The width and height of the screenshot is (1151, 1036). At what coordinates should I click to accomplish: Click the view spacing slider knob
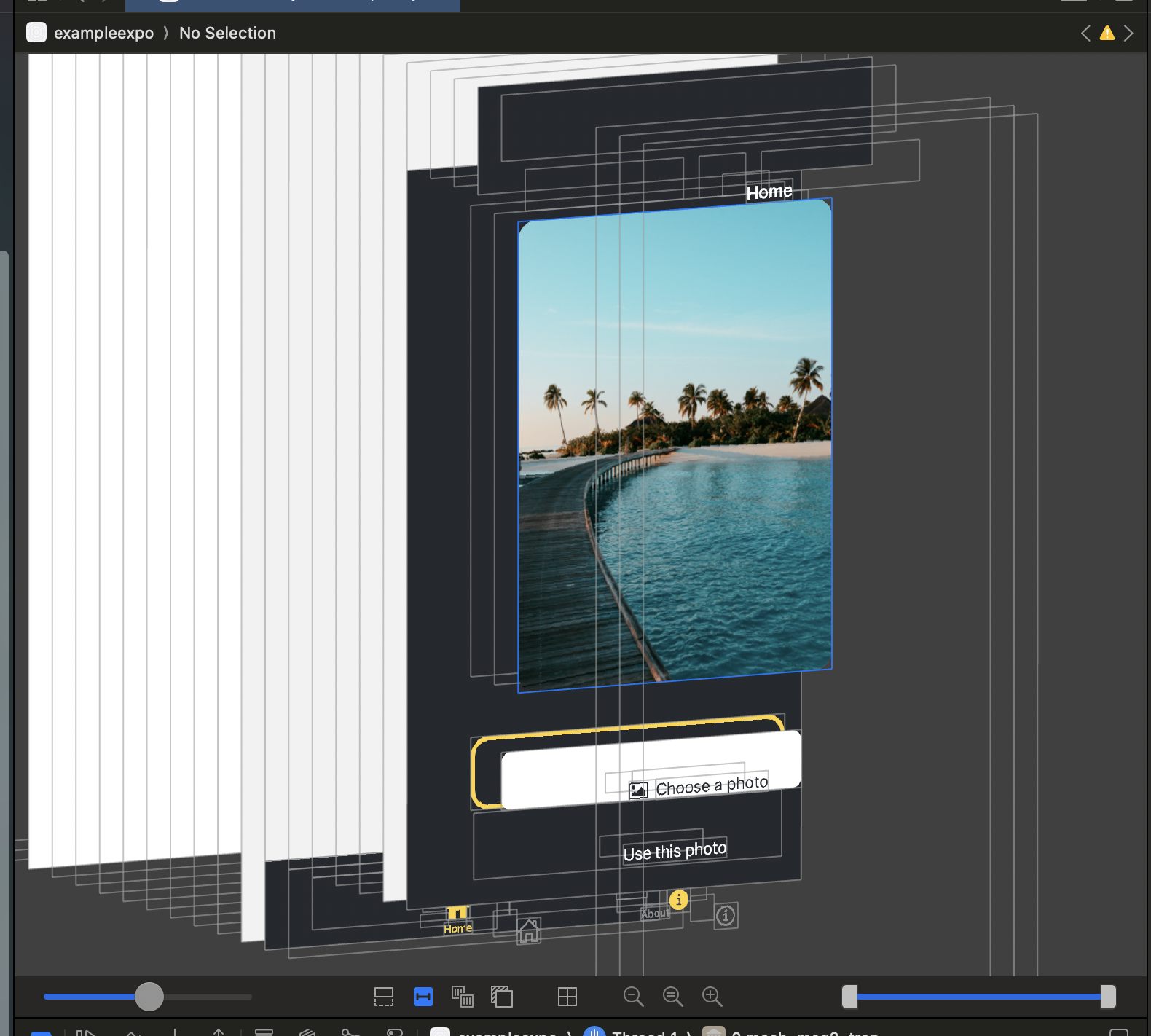pos(149,997)
